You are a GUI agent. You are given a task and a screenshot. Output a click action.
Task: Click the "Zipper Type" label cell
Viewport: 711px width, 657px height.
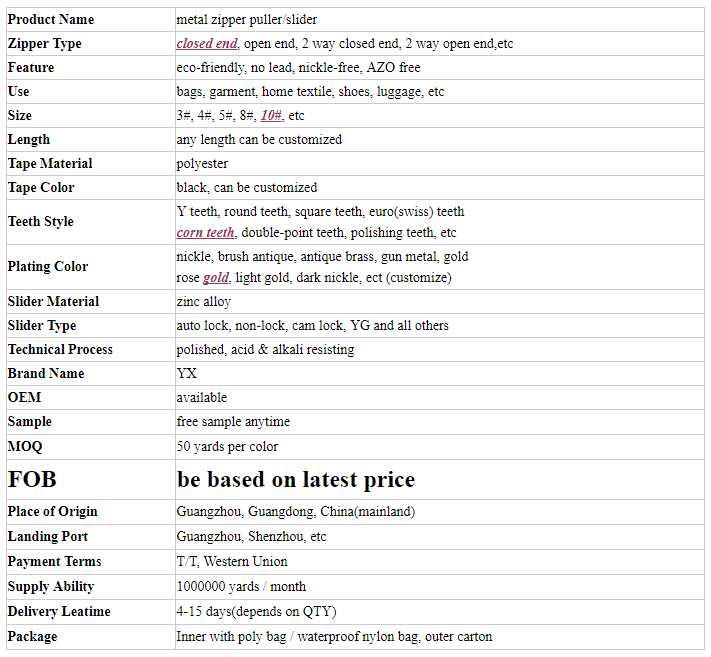(45, 44)
